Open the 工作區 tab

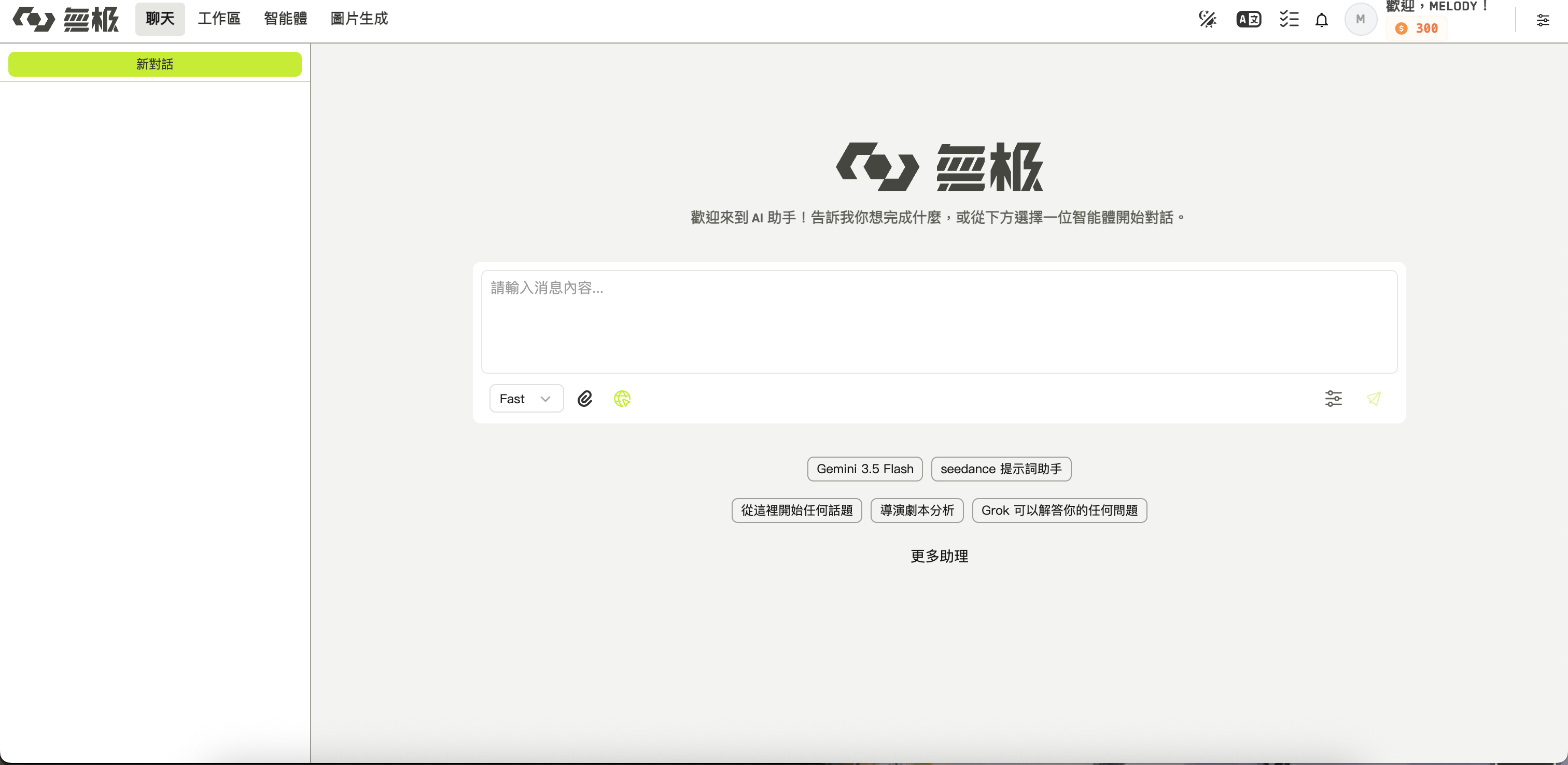pyautogui.click(x=219, y=19)
